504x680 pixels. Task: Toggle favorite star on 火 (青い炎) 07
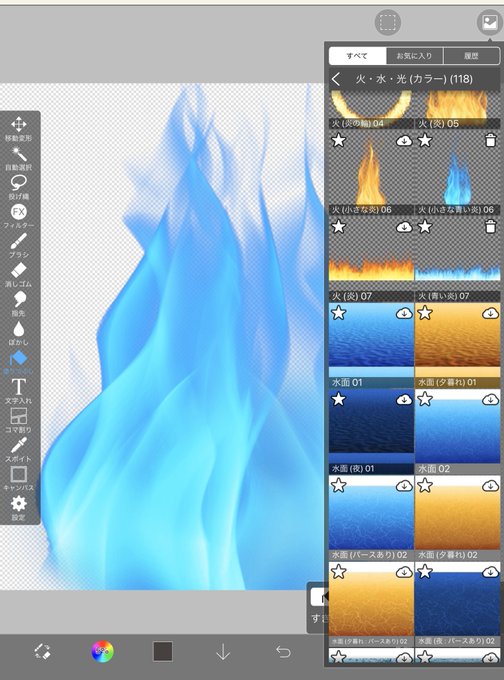(x=425, y=226)
